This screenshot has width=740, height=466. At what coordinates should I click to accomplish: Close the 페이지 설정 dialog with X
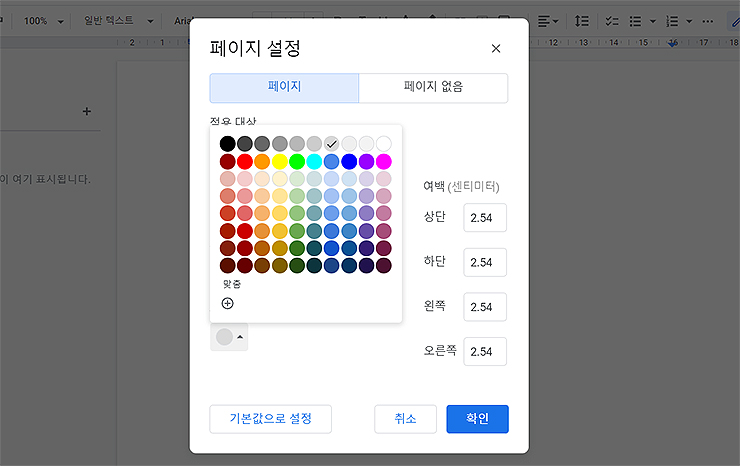point(496,48)
